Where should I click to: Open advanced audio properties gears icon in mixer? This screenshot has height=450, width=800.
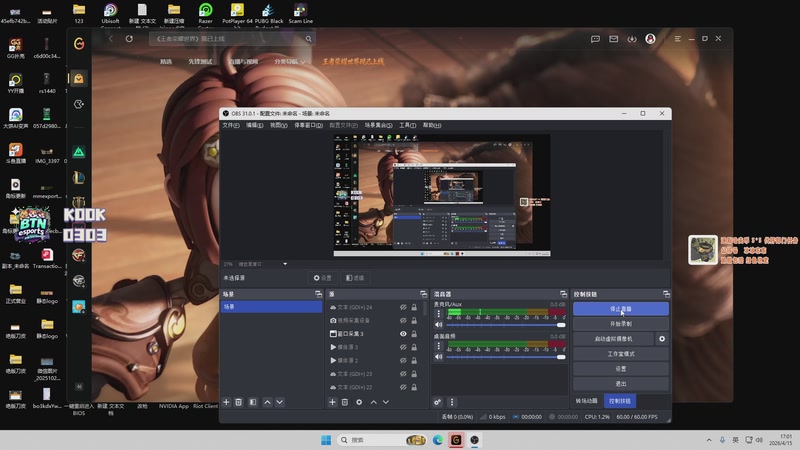tap(438, 402)
